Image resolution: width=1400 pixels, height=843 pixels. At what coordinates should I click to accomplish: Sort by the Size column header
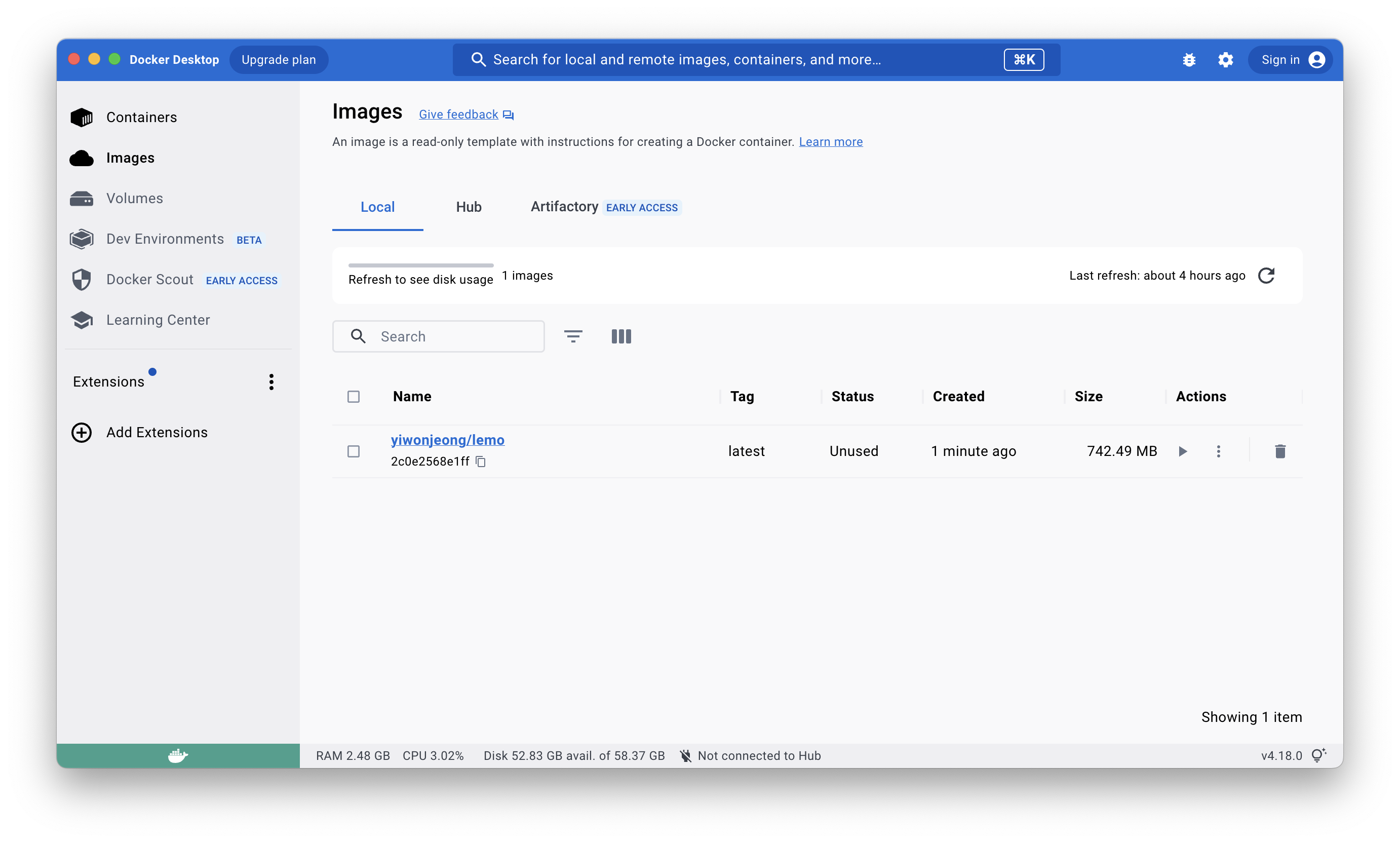1088,397
